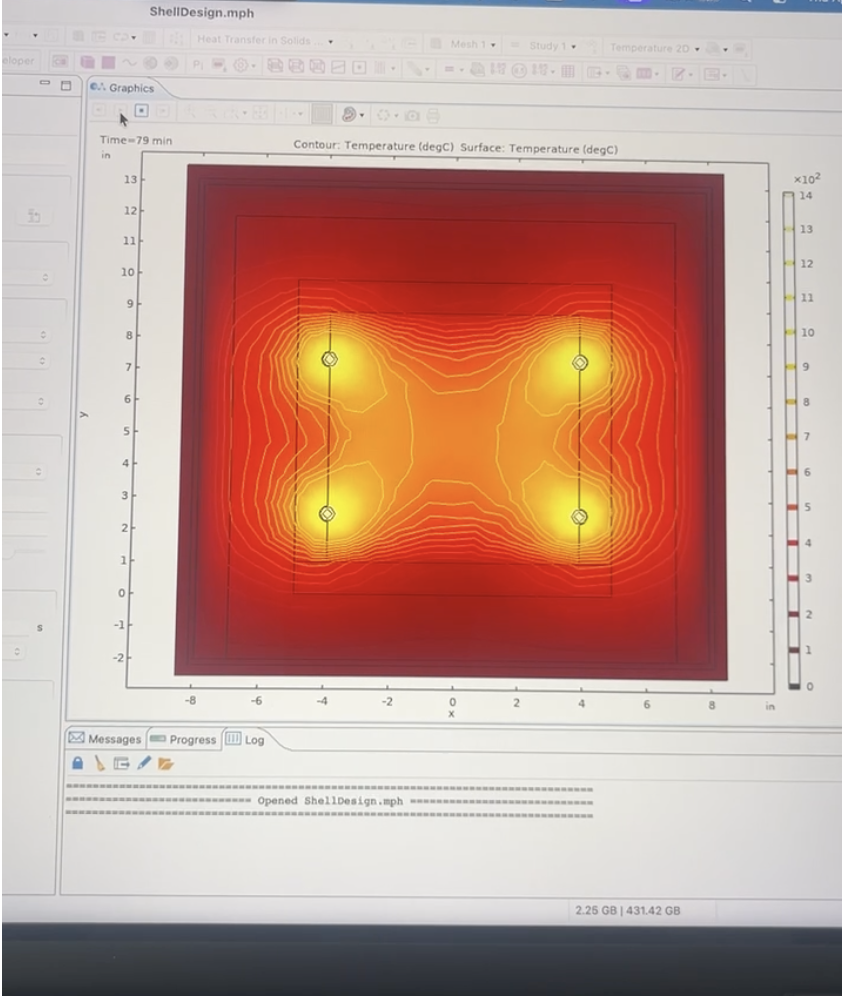Viewport: 842px width, 996px height.
Task: Switch to the Progress tab
Action: pyautogui.click(x=184, y=739)
